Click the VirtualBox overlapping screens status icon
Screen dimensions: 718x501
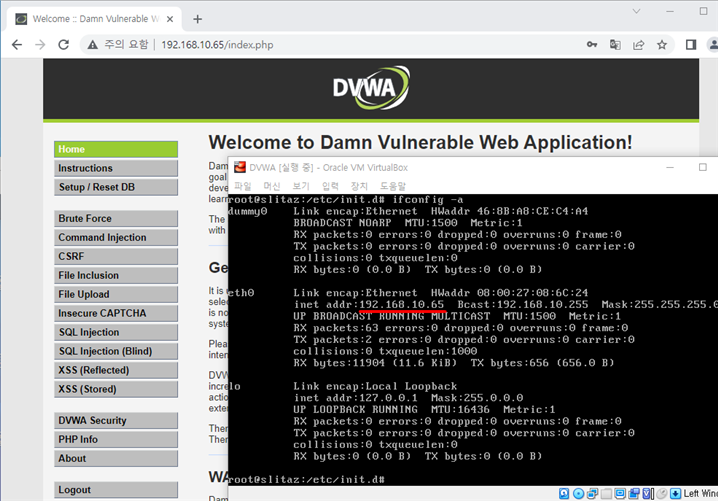(634, 493)
